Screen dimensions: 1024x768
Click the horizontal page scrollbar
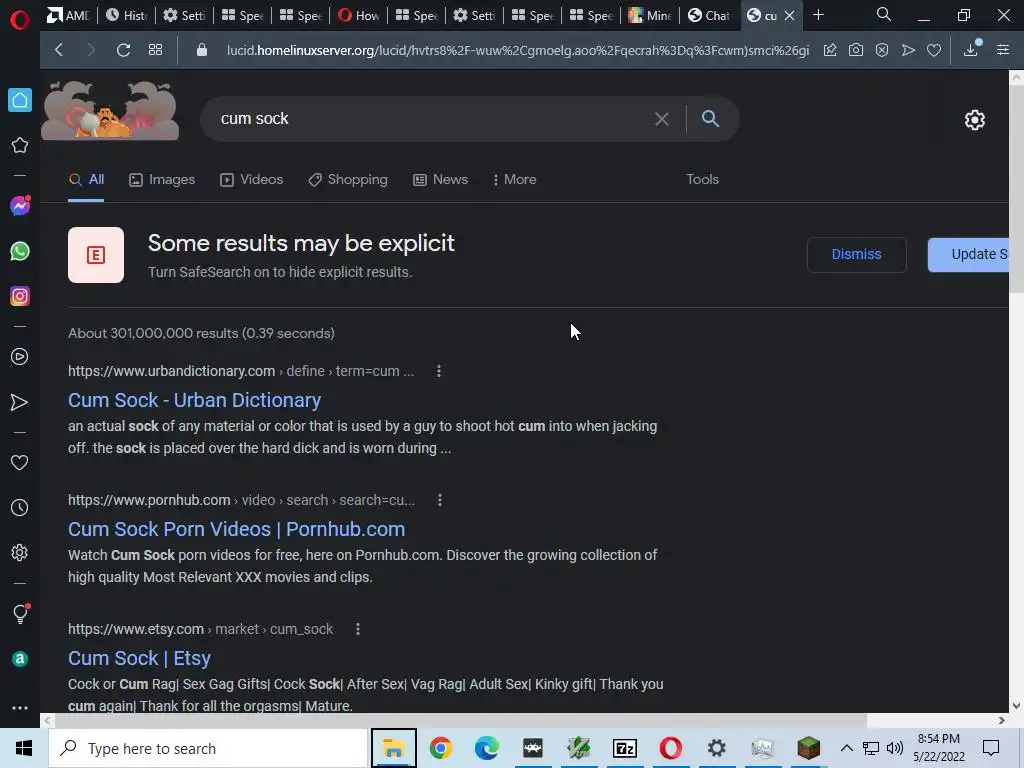pos(460,720)
